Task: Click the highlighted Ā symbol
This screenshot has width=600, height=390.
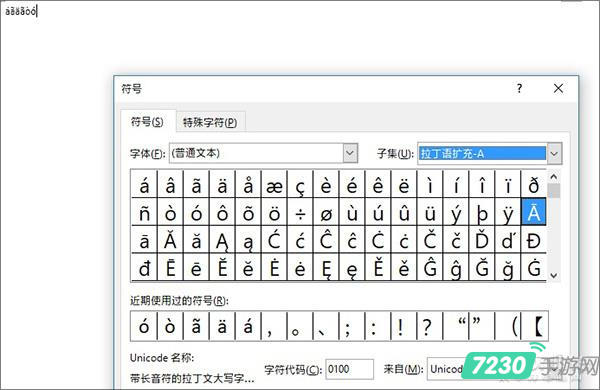Action: pos(533,212)
